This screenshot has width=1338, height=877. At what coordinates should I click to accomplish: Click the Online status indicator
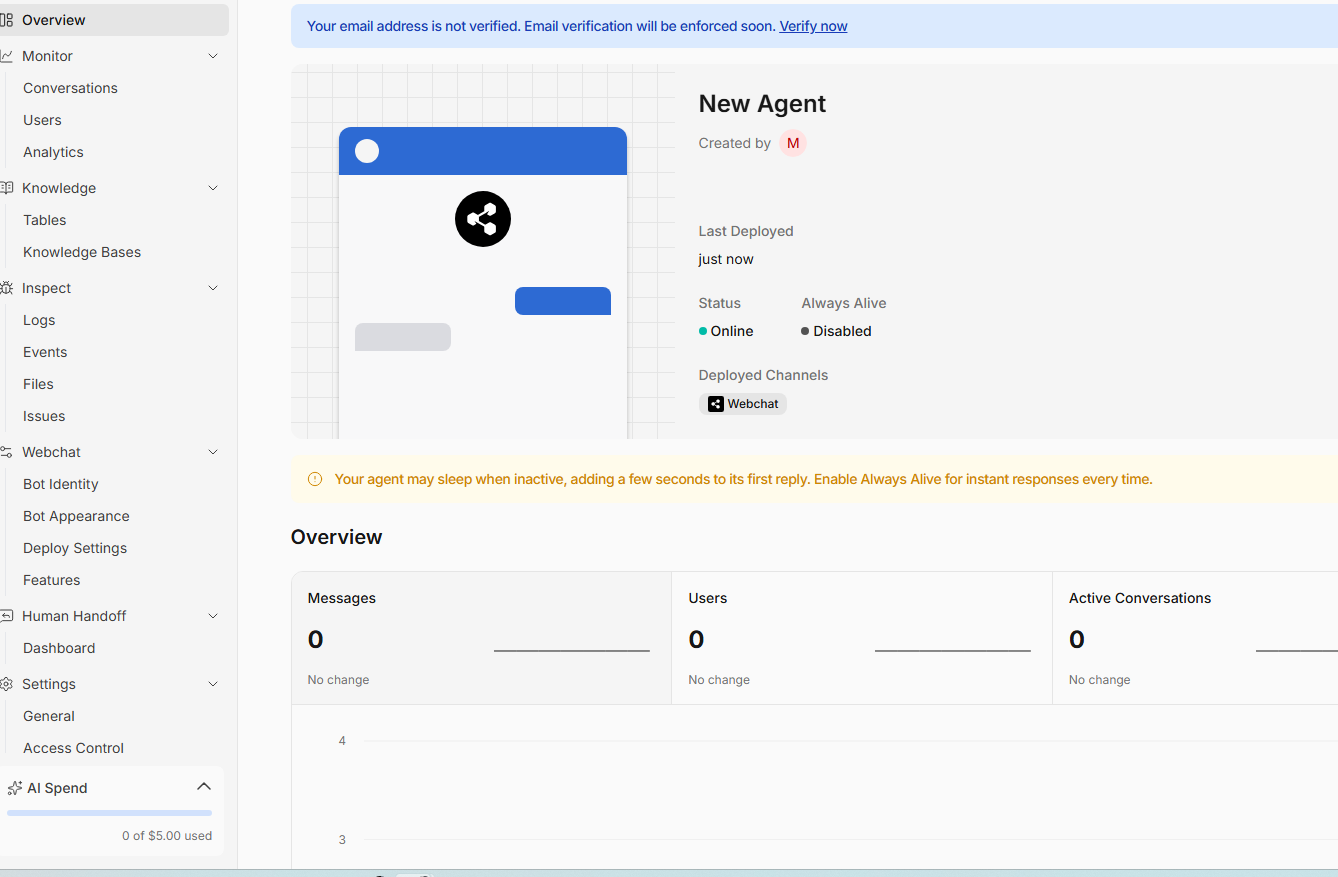point(725,330)
